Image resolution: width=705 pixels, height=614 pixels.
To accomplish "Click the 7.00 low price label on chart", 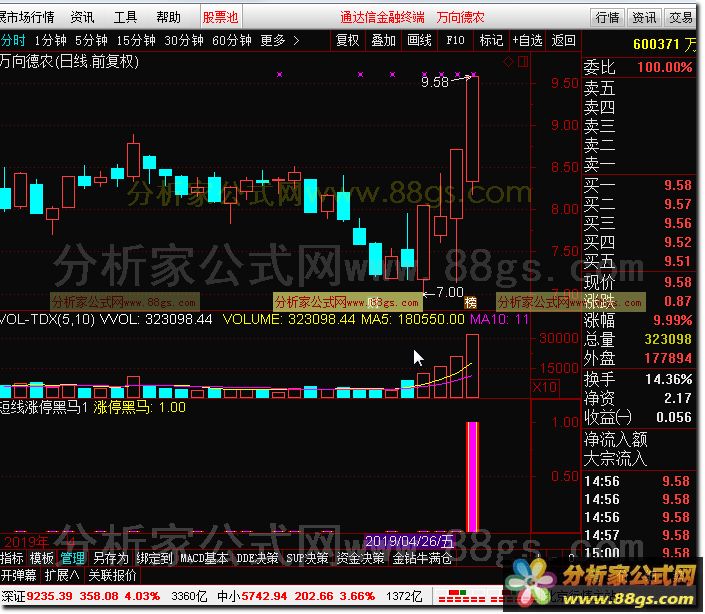I will click(x=450, y=293).
